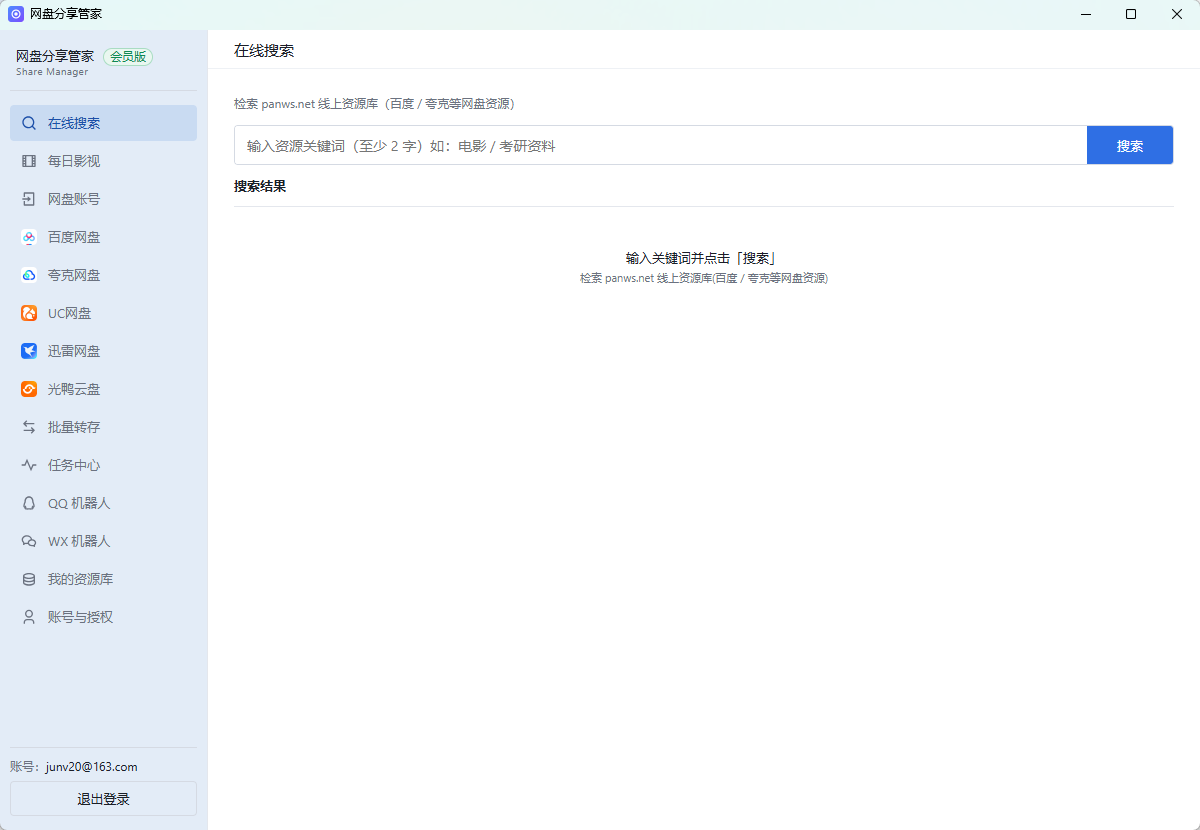Click the 搜索结果 heading
The width and height of the screenshot is (1200, 830).
click(260, 186)
